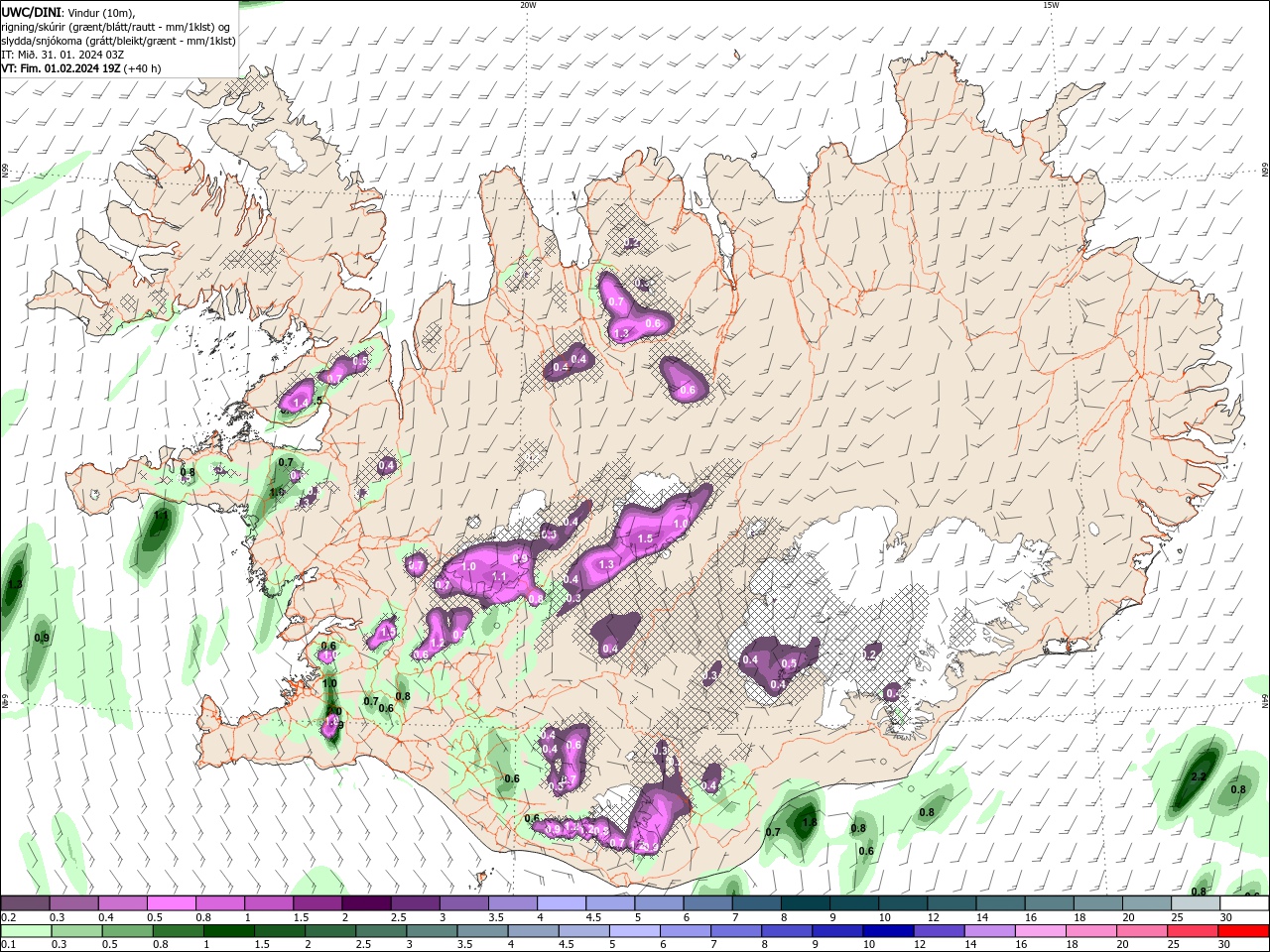Select the dark teal 8 swatch in snow legend
This screenshot has height=952, width=1270.
click(806, 903)
